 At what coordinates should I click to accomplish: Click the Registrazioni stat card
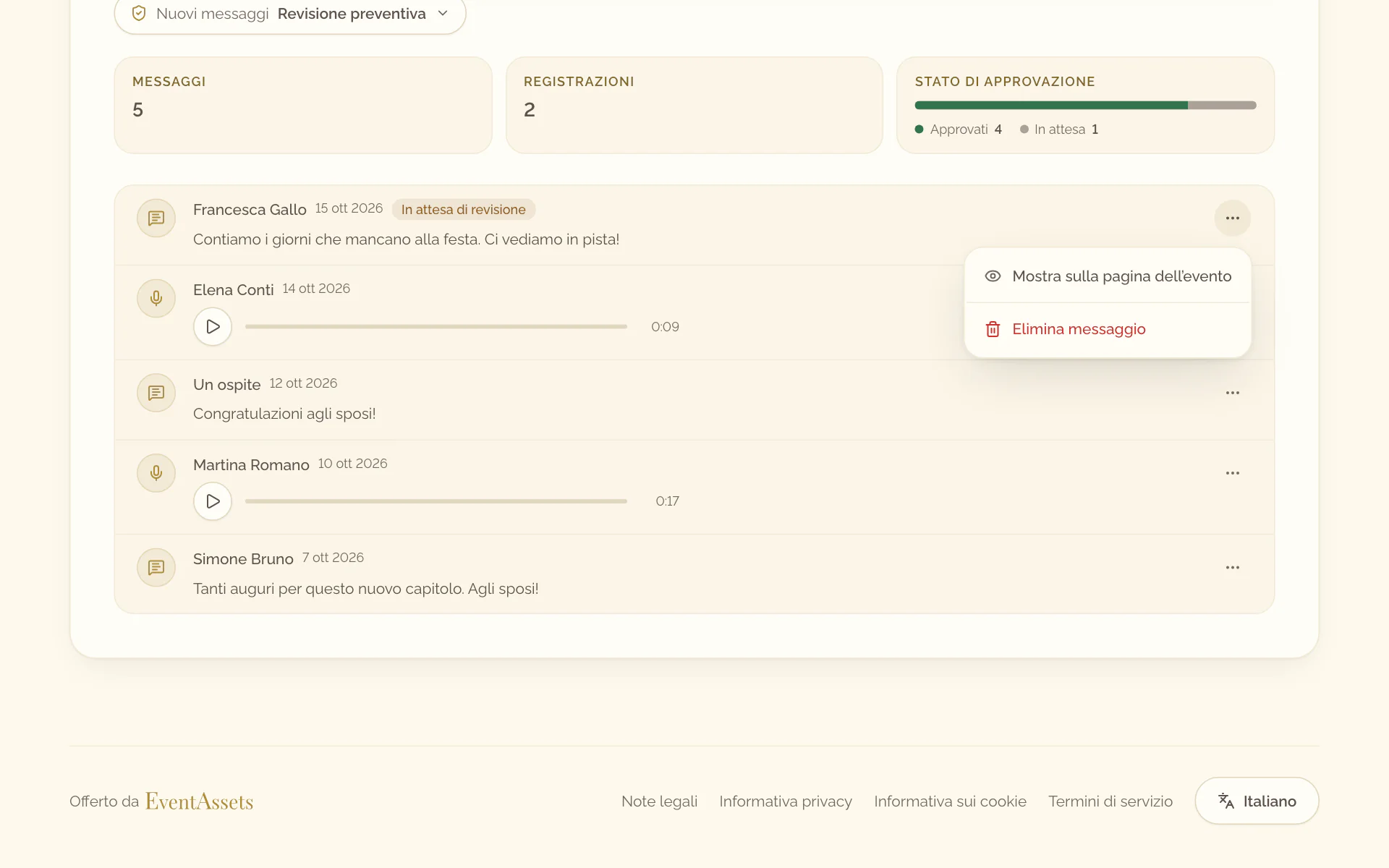[x=694, y=106]
